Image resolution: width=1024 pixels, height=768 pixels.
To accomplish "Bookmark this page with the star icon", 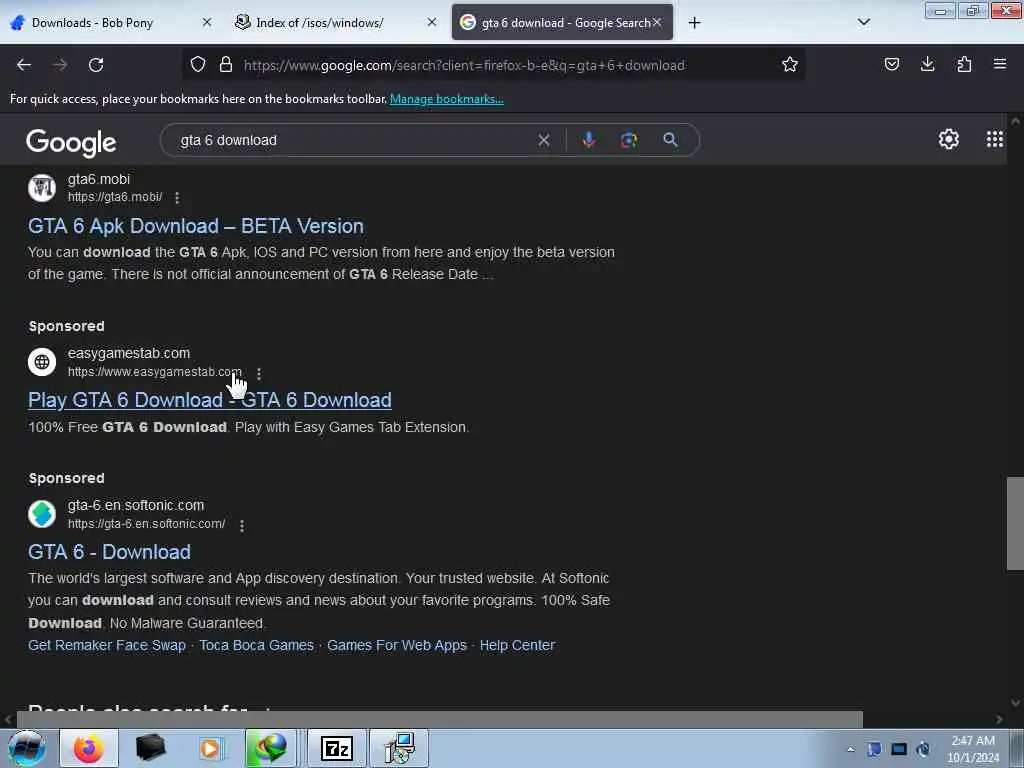I will [x=790, y=64].
